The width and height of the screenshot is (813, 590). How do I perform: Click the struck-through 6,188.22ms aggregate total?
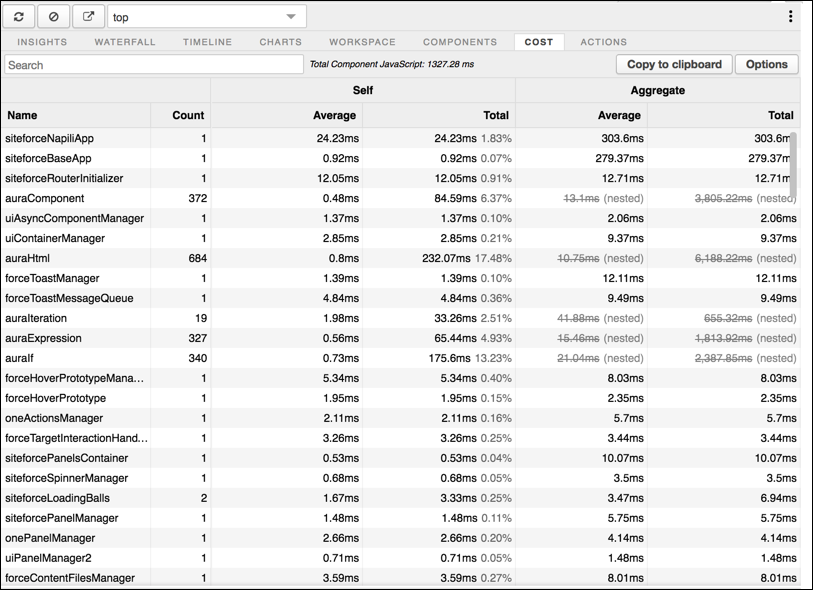(723, 258)
